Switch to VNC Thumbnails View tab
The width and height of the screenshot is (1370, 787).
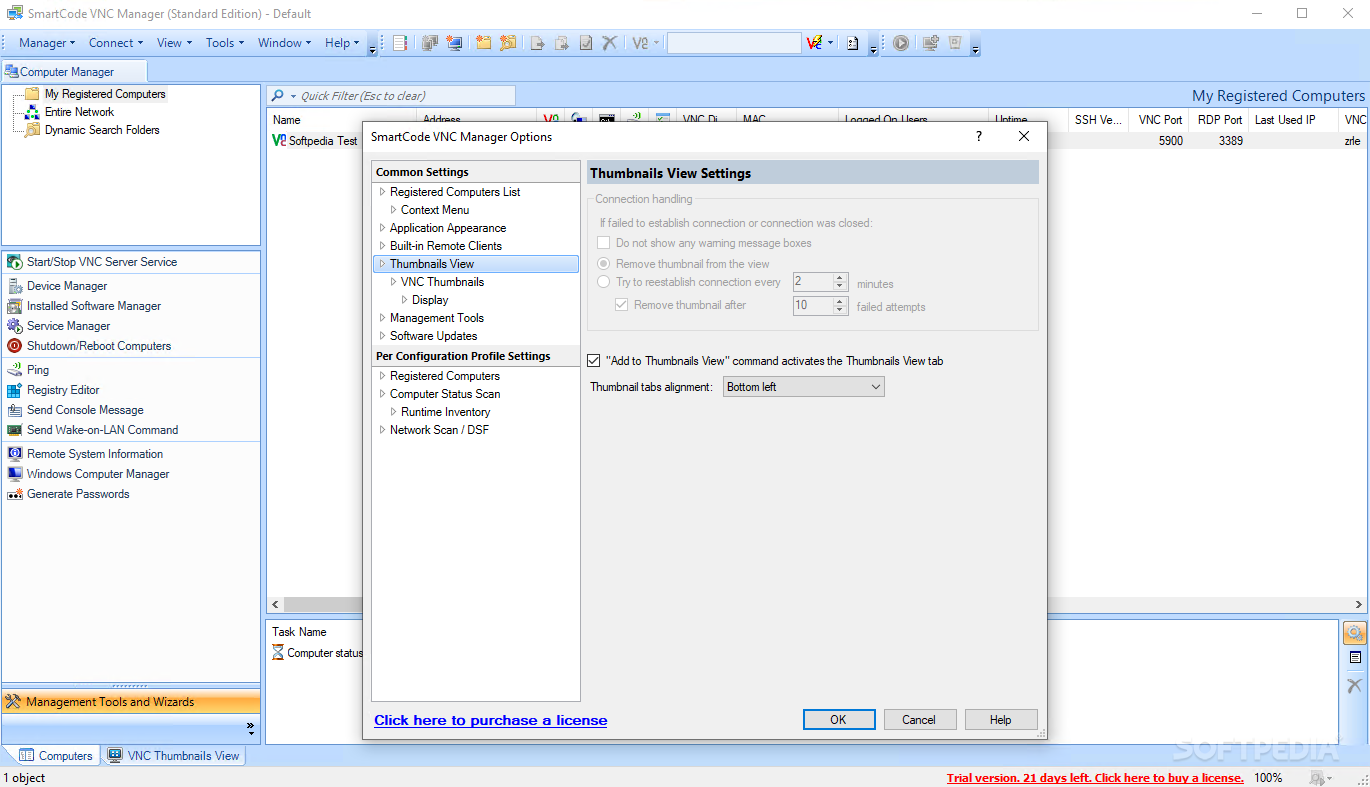tap(174, 756)
